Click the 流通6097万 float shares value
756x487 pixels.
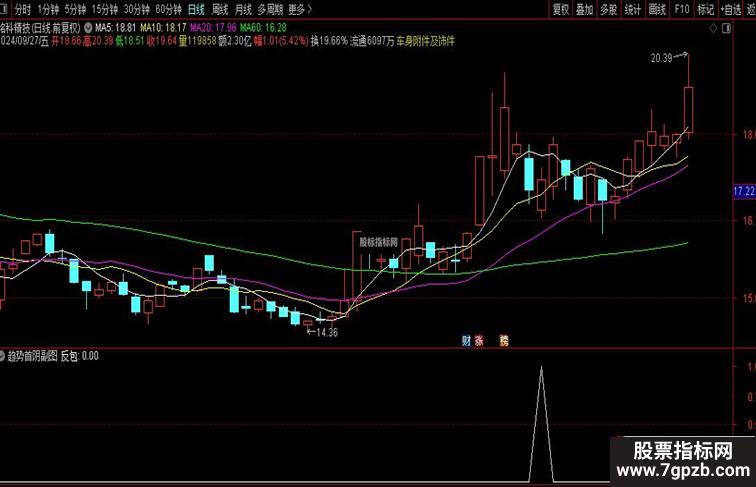[x=372, y=41]
